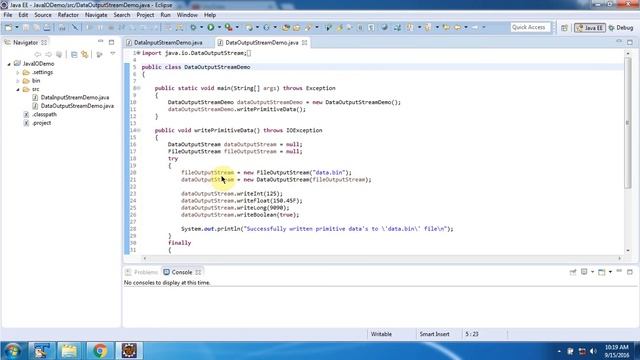
Task: Click the Open Type icon
Action: (286, 27)
